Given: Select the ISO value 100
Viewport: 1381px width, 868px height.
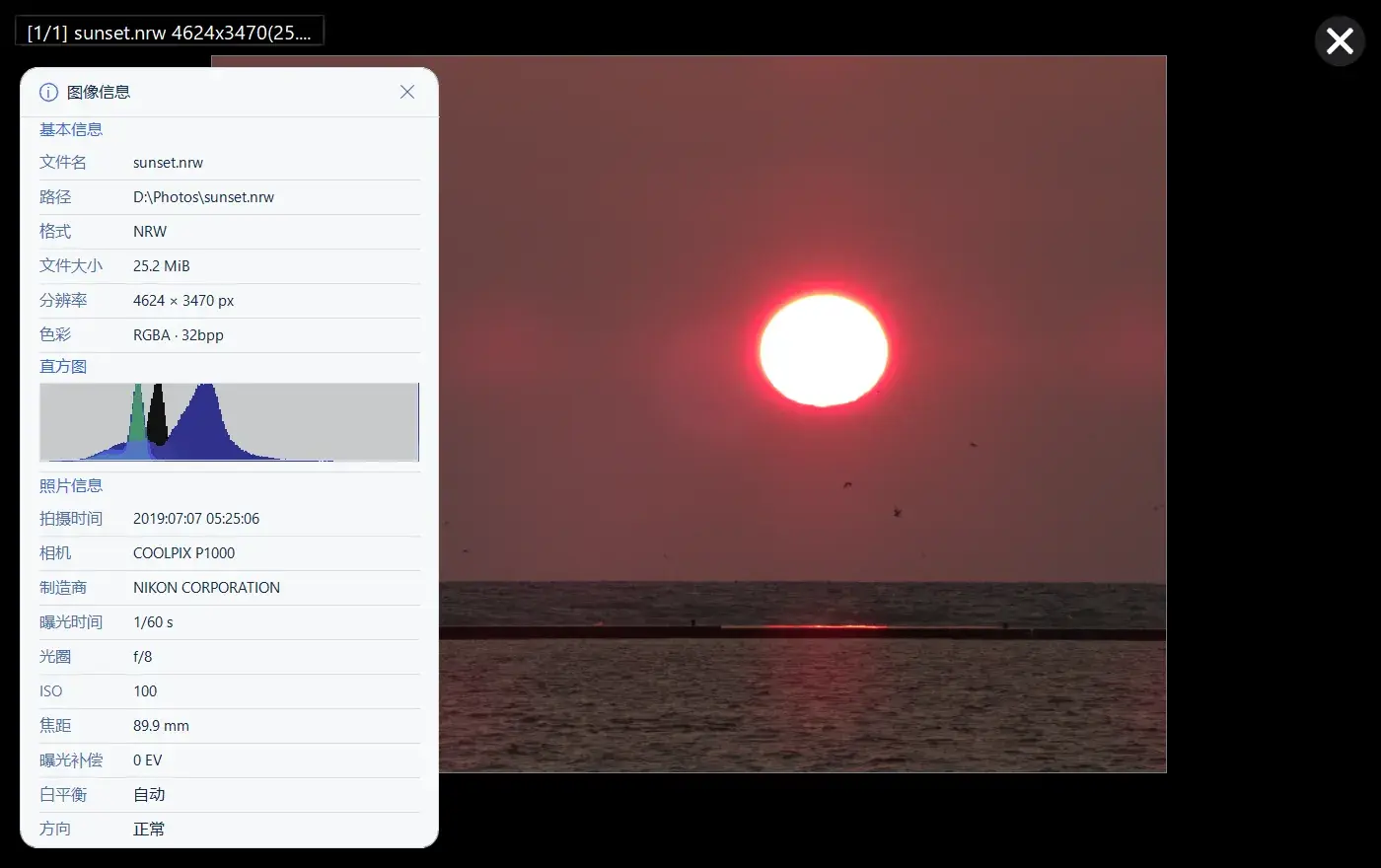Looking at the screenshot, I should click(145, 691).
